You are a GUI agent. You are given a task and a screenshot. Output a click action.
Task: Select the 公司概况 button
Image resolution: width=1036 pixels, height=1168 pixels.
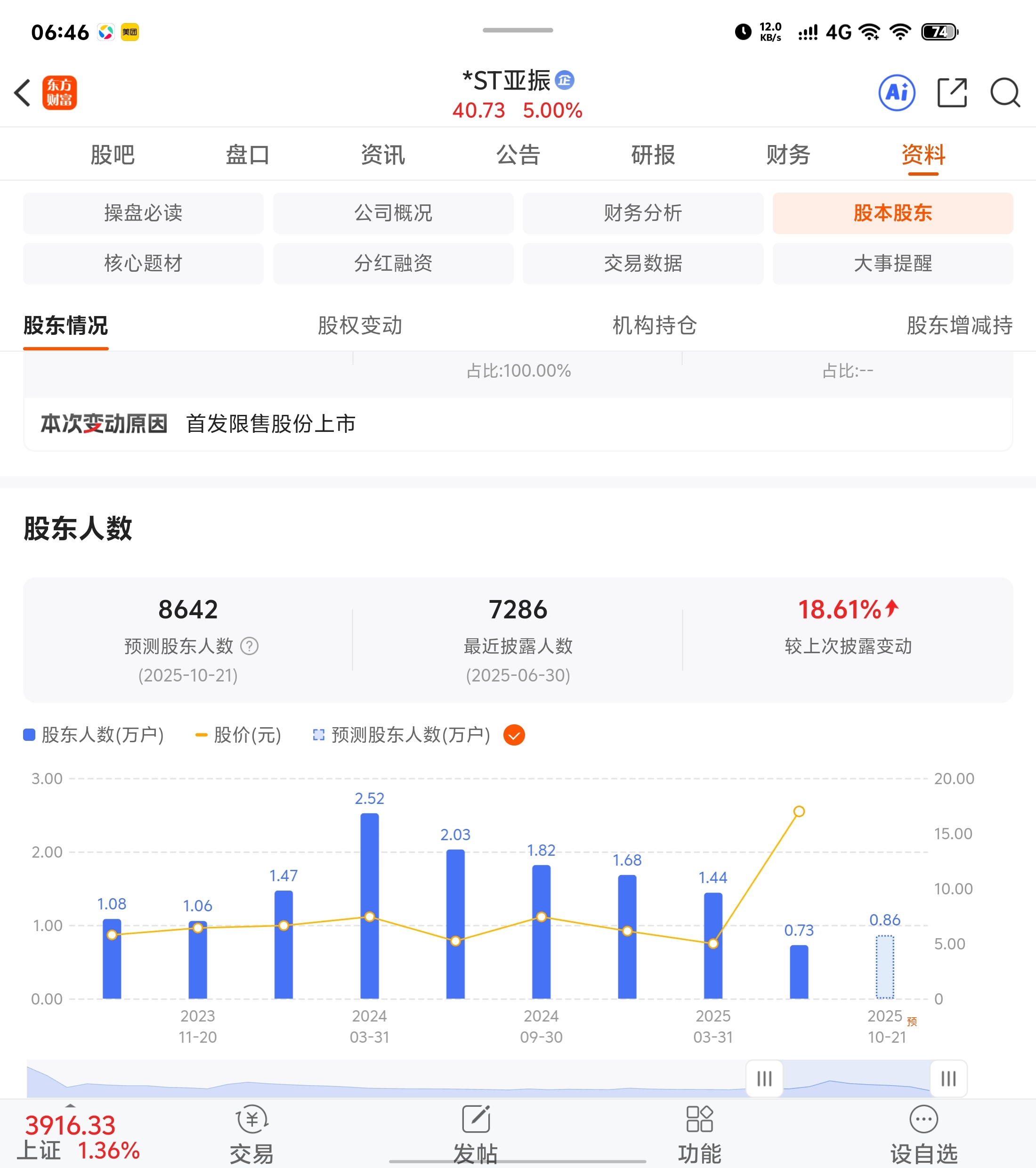pyautogui.click(x=393, y=213)
